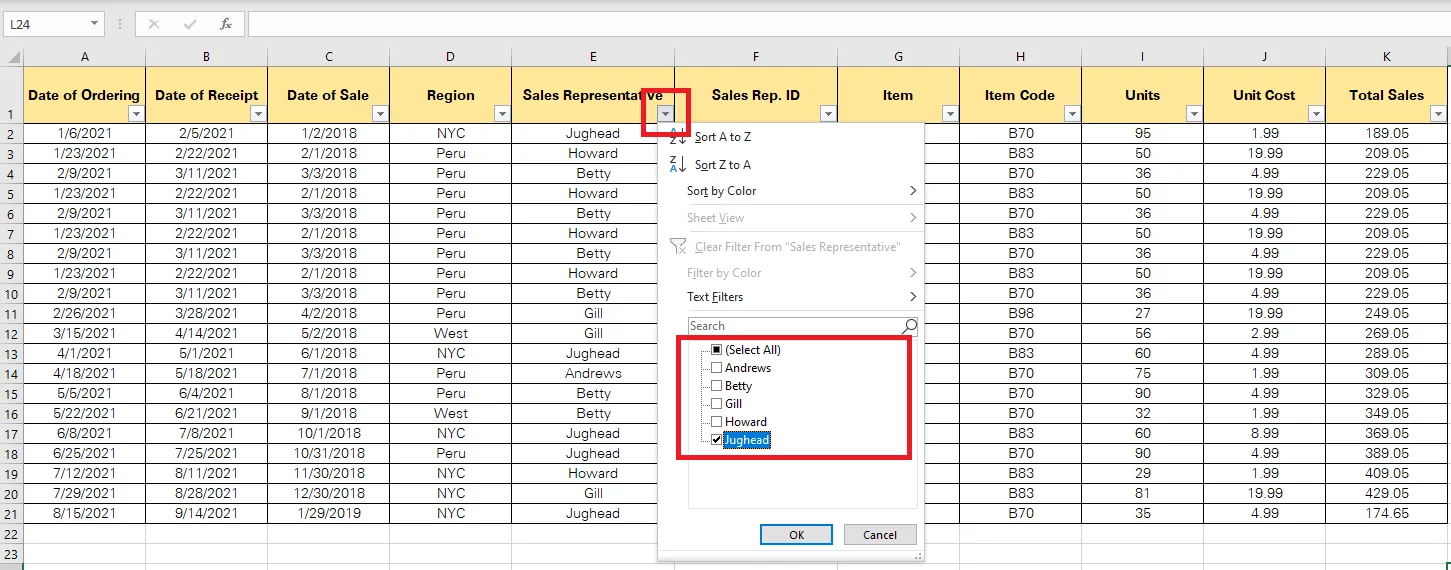Click Total Sales value 269.05
Viewport: 1451px width, 570px height.
(1387, 334)
